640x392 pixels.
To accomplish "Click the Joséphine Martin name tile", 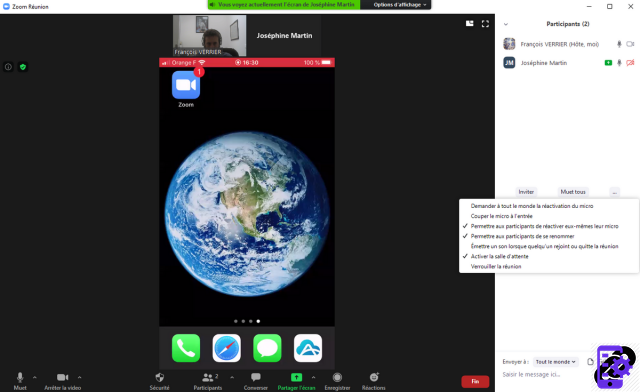I will pyautogui.click(x=284, y=36).
